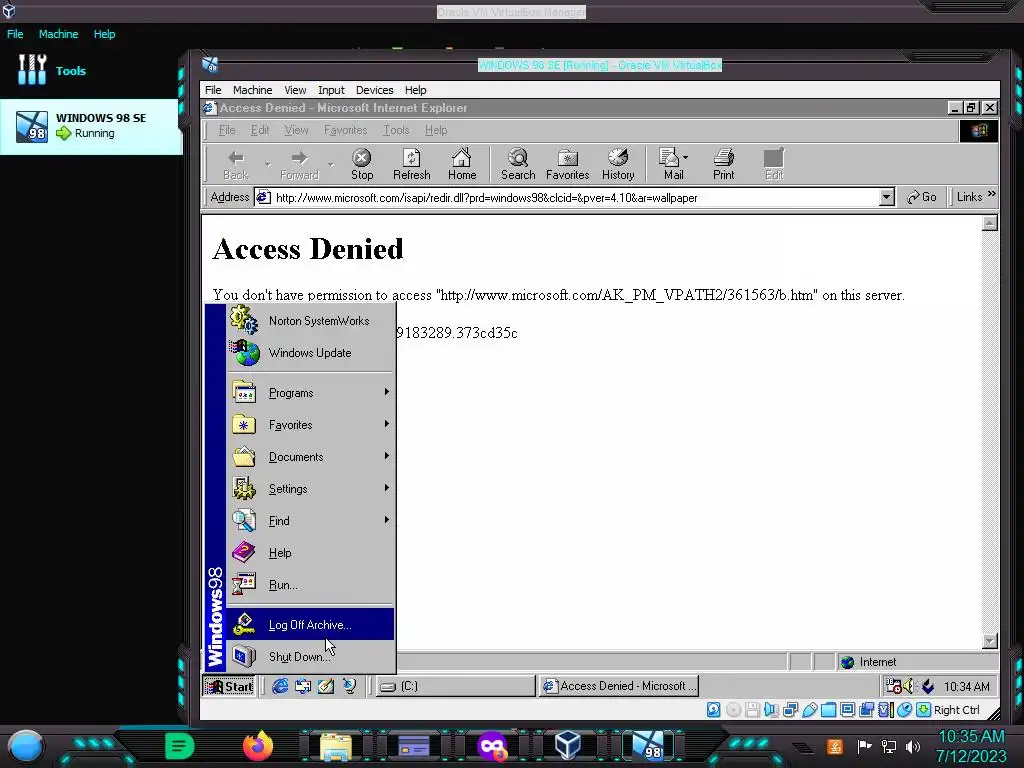
Task: Click the Mail toolbar icon
Action: [x=669, y=157]
